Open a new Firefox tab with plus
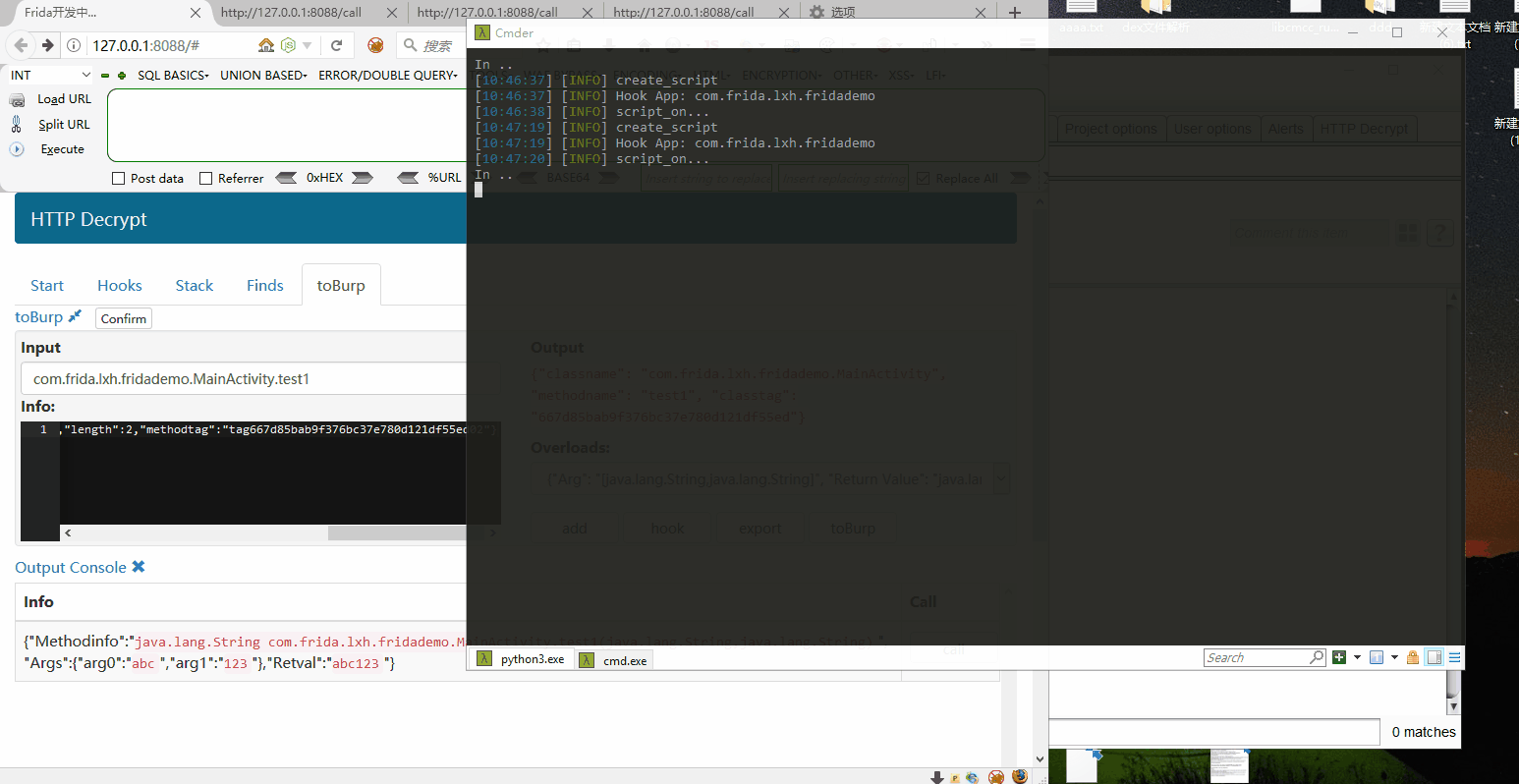 pos(1015,13)
